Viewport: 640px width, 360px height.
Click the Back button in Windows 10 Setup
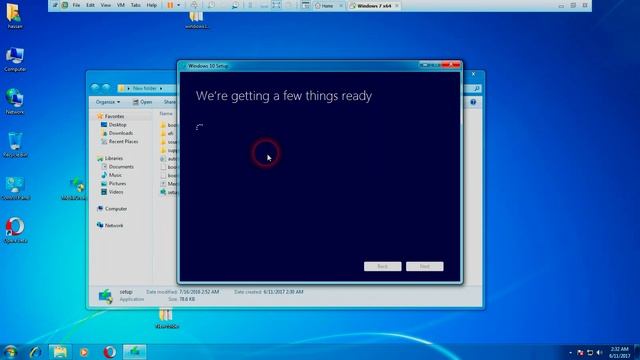pos(382,266)
